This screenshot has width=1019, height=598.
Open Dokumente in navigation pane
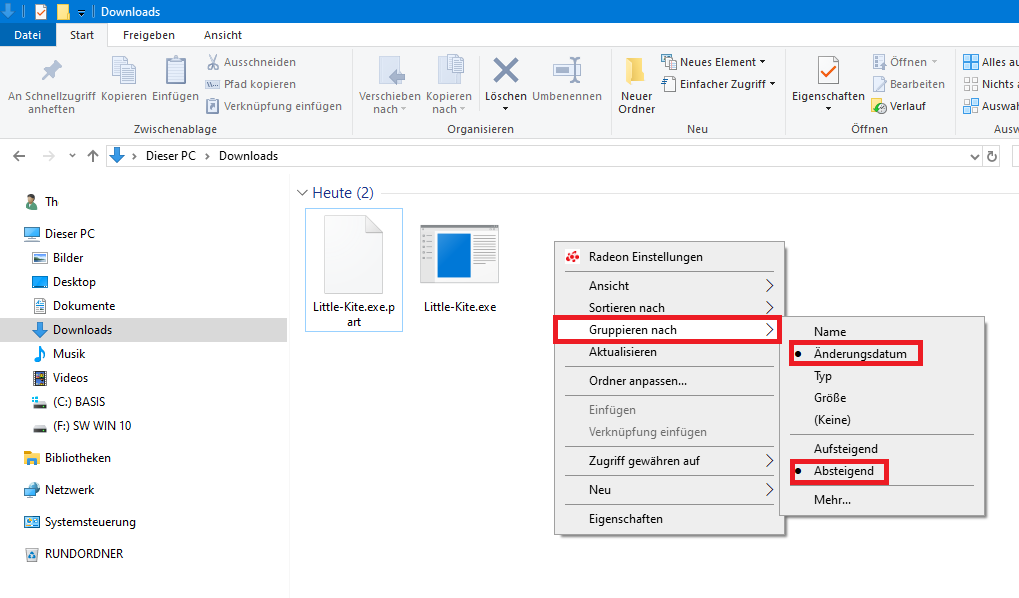point(74,306)
